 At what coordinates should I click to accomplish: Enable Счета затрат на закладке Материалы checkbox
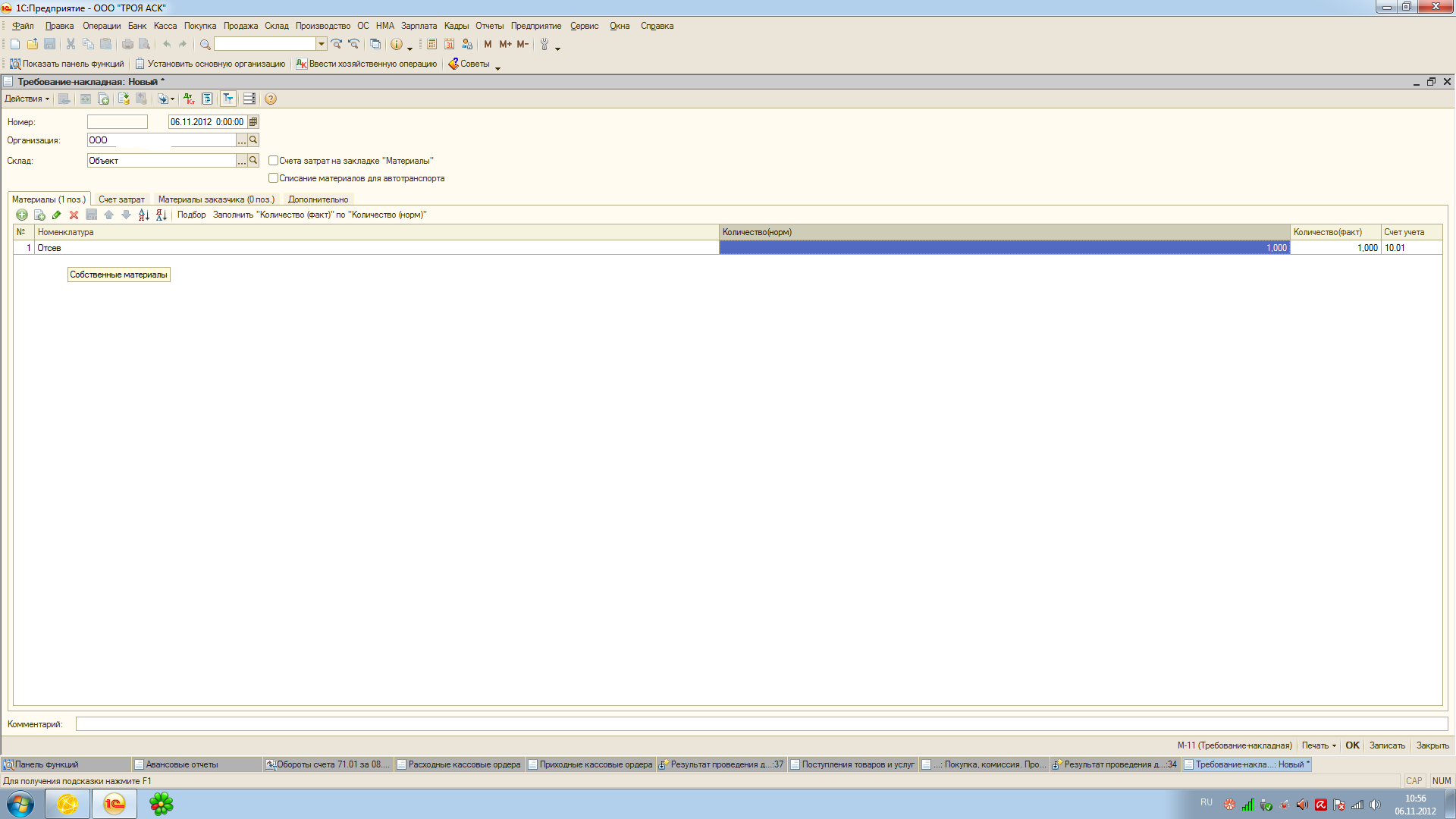[x=273, y=161]
